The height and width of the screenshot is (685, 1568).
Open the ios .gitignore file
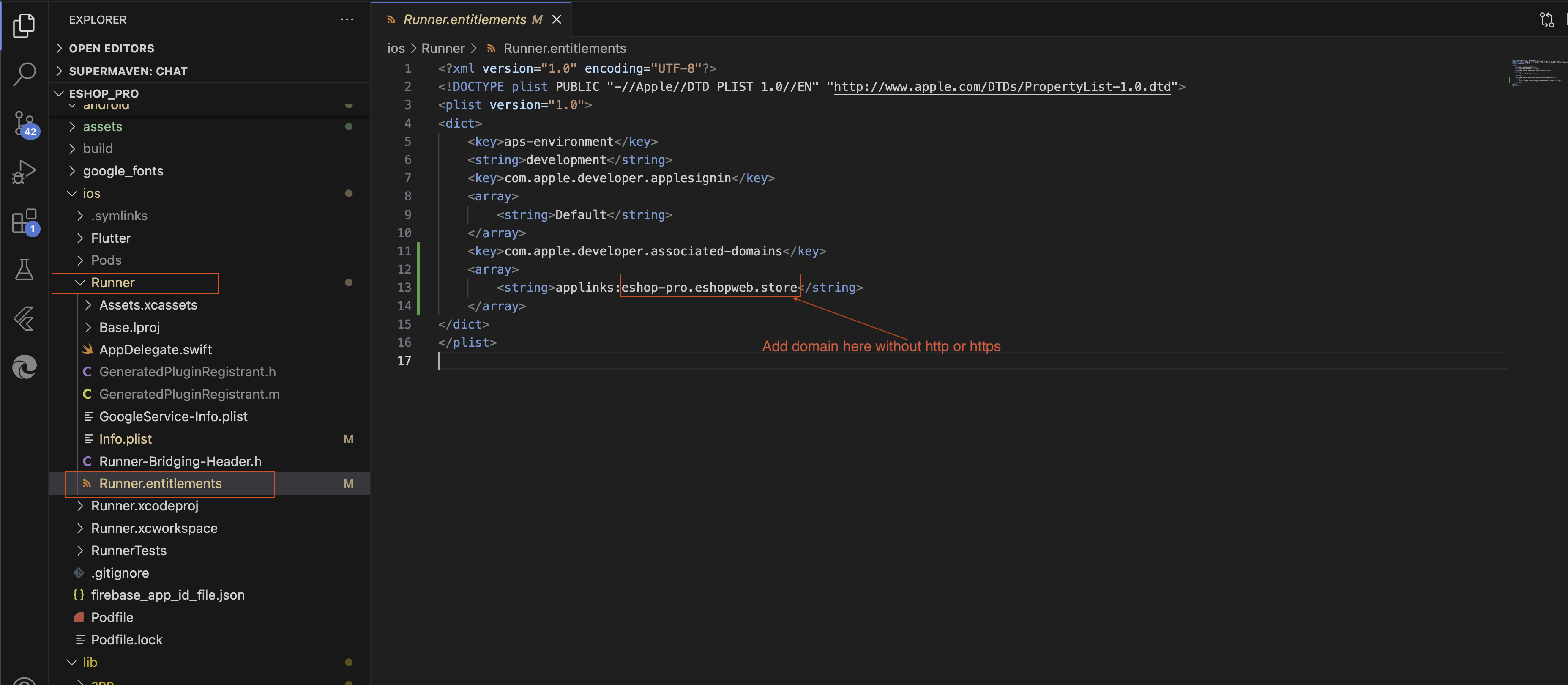[x=209, y=573]
